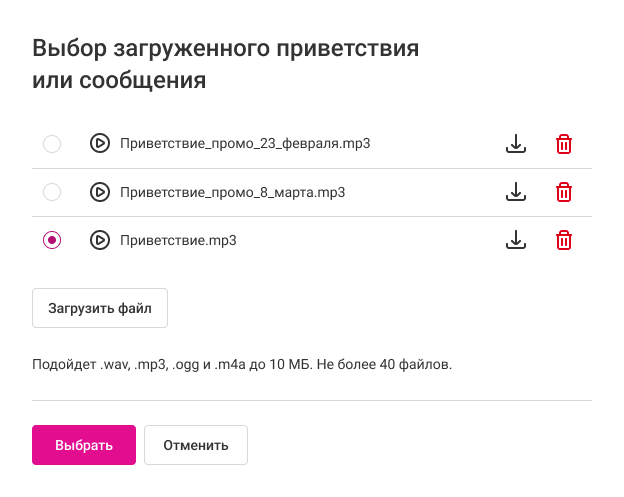This screenshot has width=624, height=497.
Task: Play Приветствие_промо_23_февраля.mp3 preview
Action: pyautogui.click(x=99, y=144)
